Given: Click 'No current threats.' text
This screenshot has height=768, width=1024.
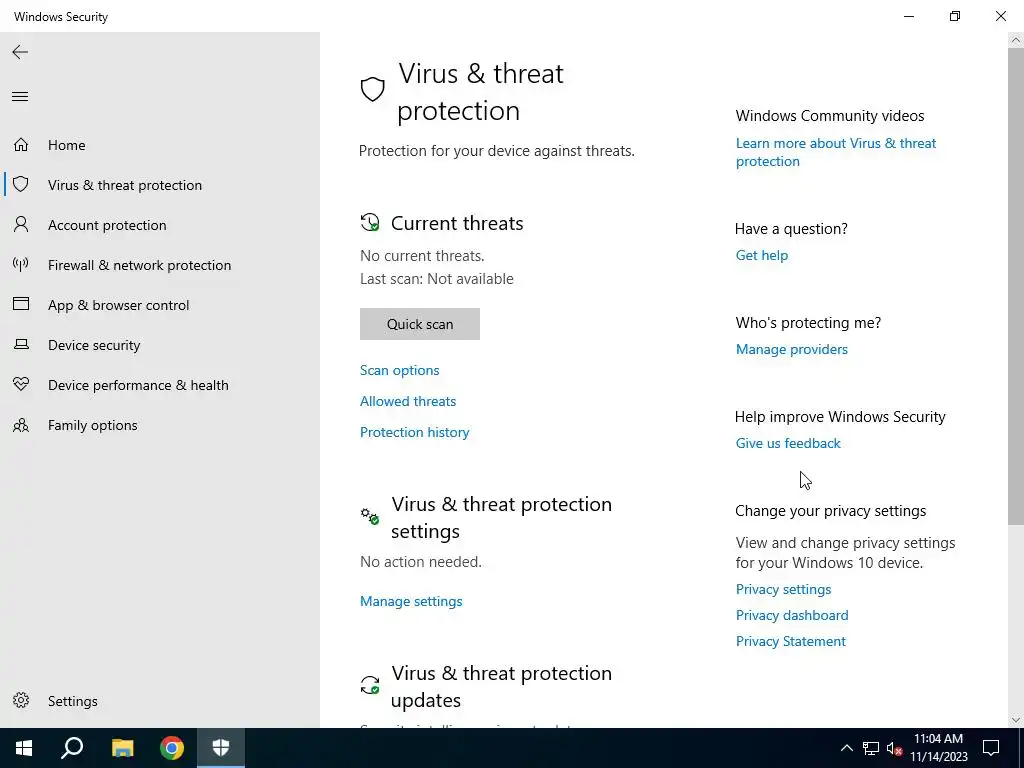Looking at the screenshot, I should point(423,256).
